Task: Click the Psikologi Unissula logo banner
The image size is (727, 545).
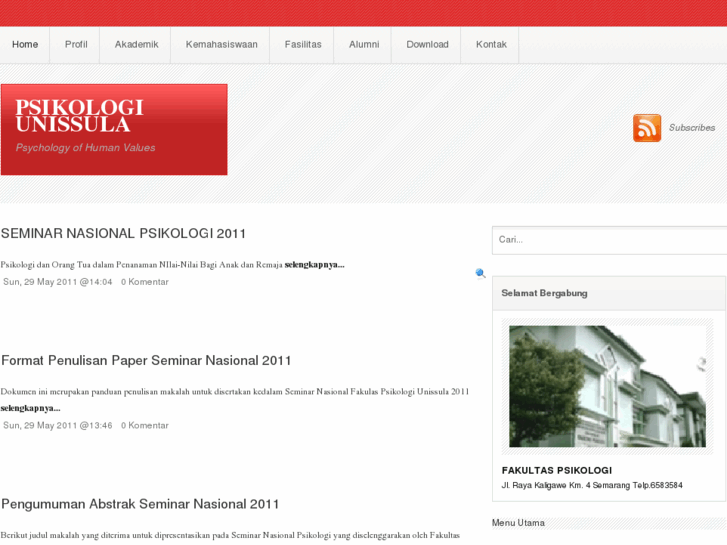Action: [x=114, y=129]
